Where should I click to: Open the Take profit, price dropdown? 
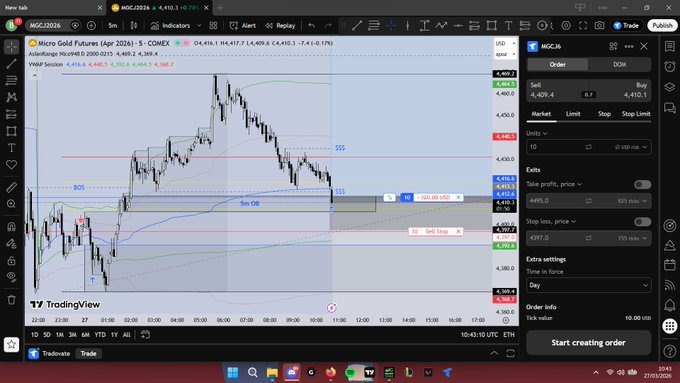tap(554, 184)
